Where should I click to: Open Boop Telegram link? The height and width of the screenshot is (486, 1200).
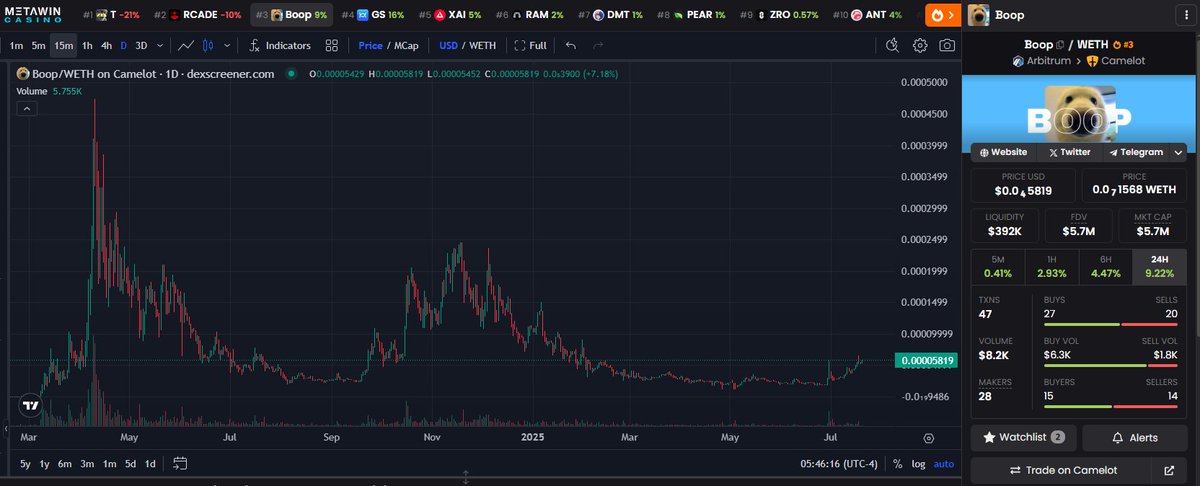point(1135,152)
